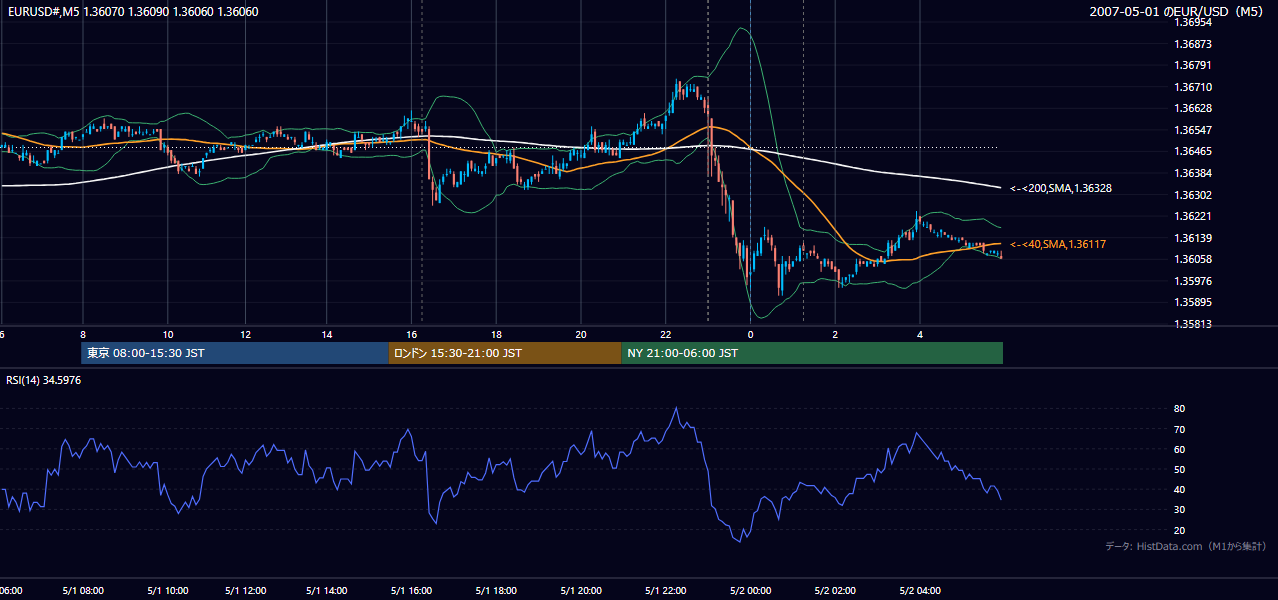Click the <-<200,SMA,1.36328 label
This screenshot has height=600, width=1278.
click(x=1059, y=188)
